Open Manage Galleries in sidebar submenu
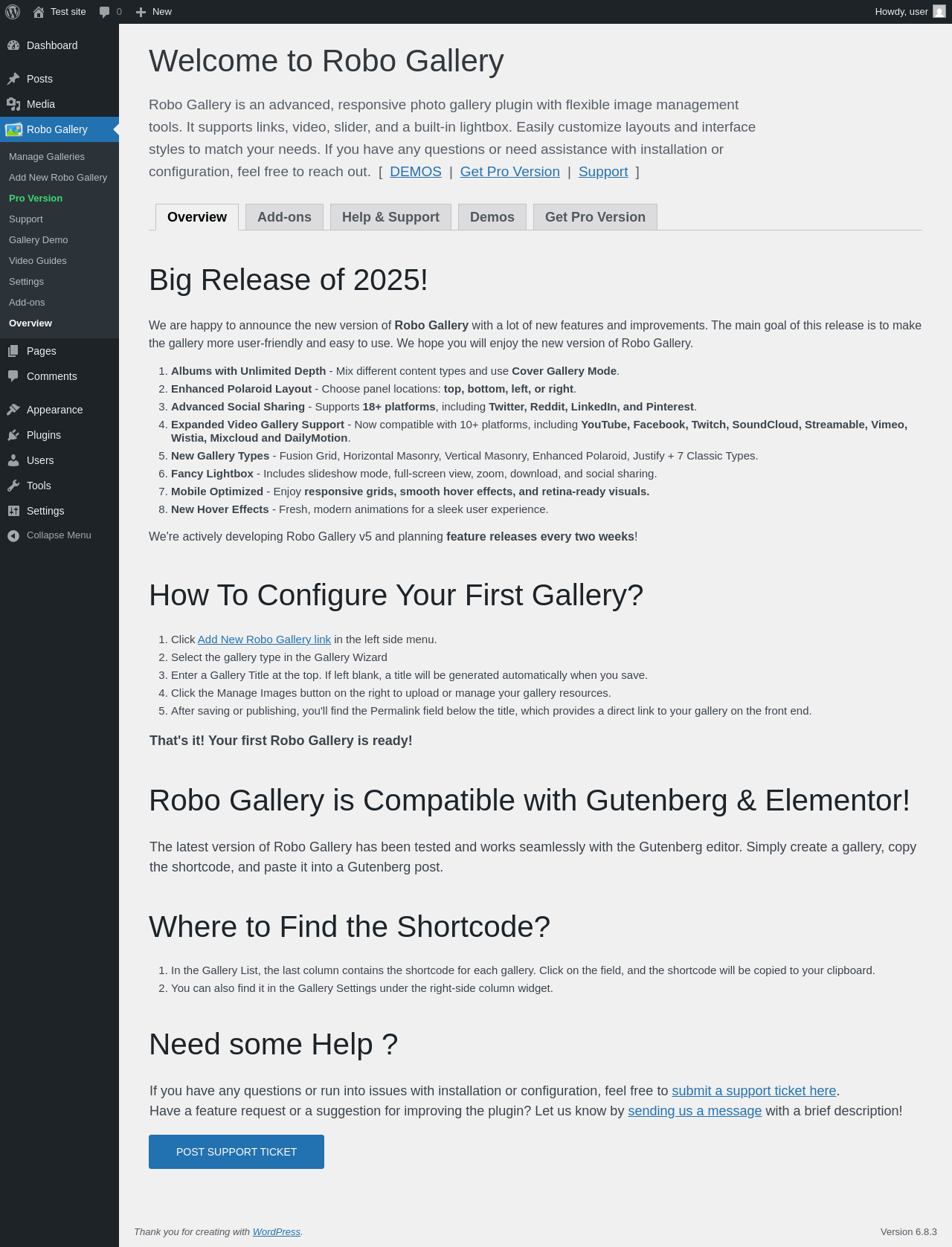952x1247 pixels. [x=47, y=157]
